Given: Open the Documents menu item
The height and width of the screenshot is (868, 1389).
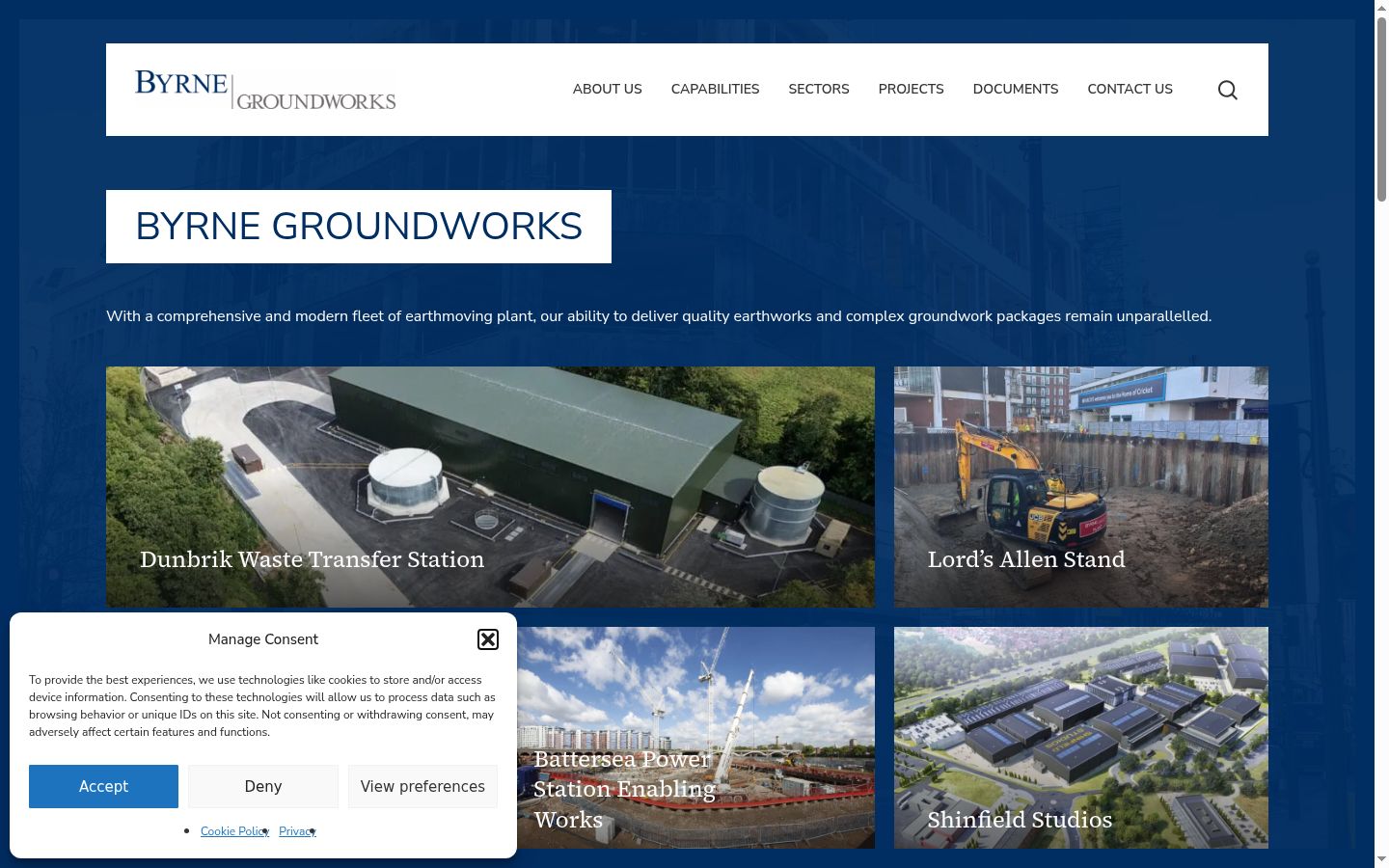Looking at the screenshot, I should (x=1016, y=89).
